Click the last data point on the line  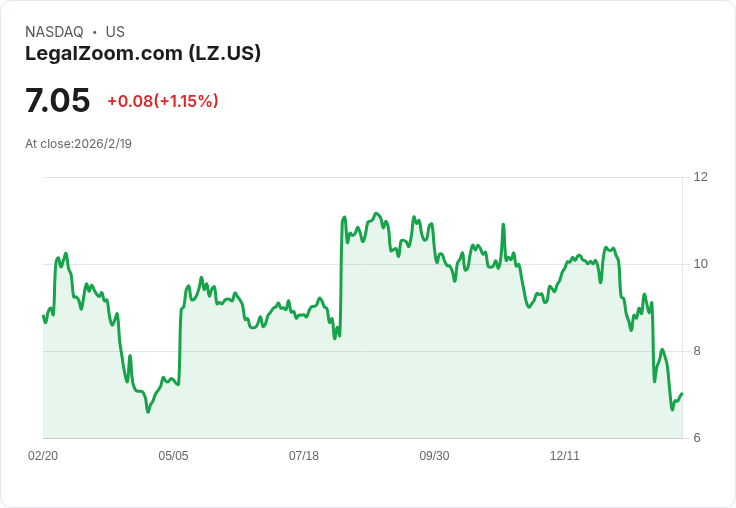[681, 394]
